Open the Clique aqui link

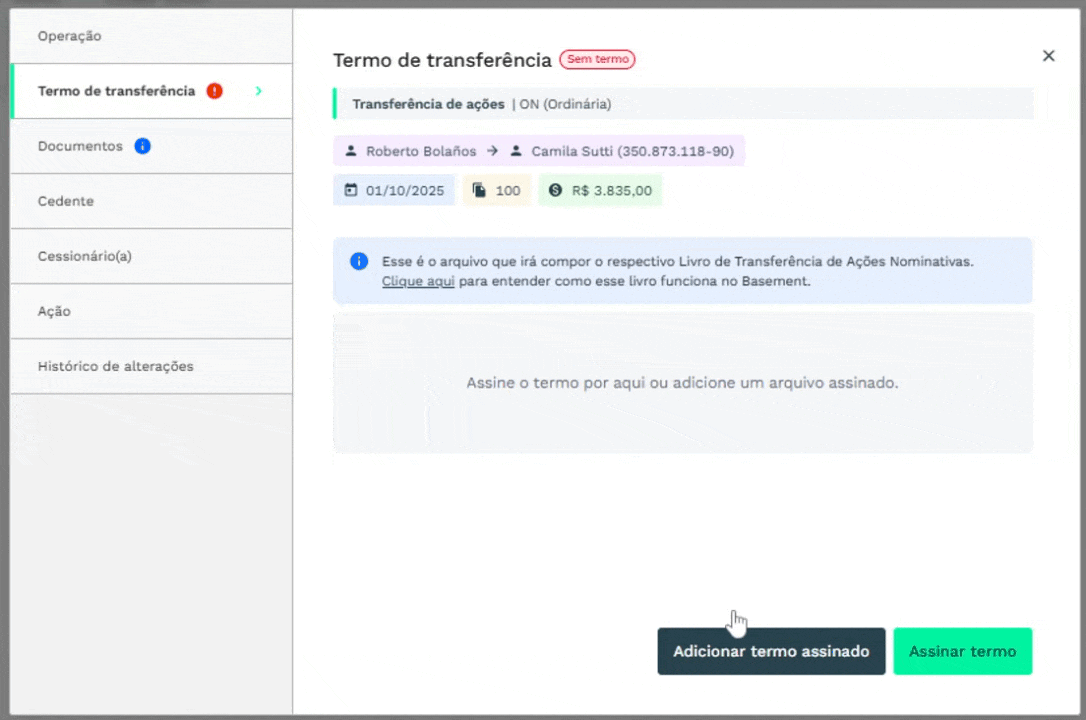(417, 281)
